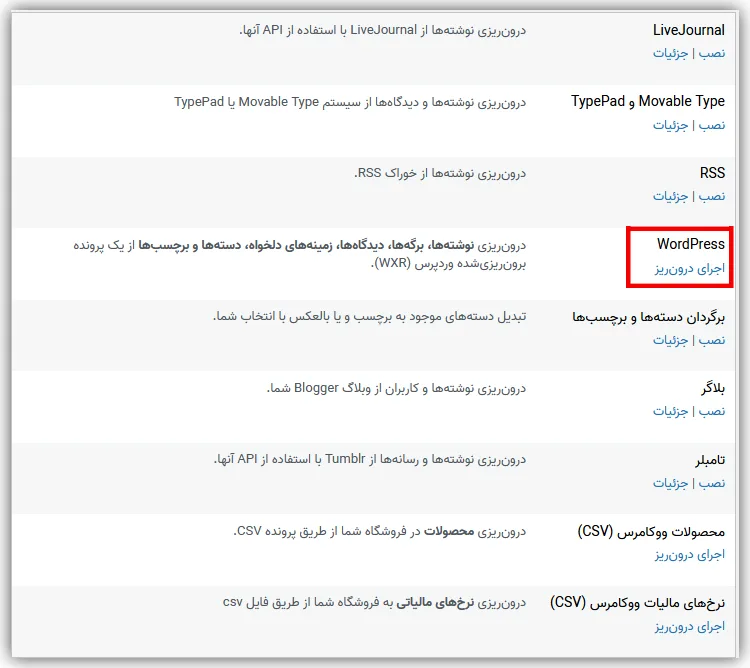Run محصولات ووکامرس (CSV) importer
The height and width of the screenshot is (668, 750).
(690, 555)
